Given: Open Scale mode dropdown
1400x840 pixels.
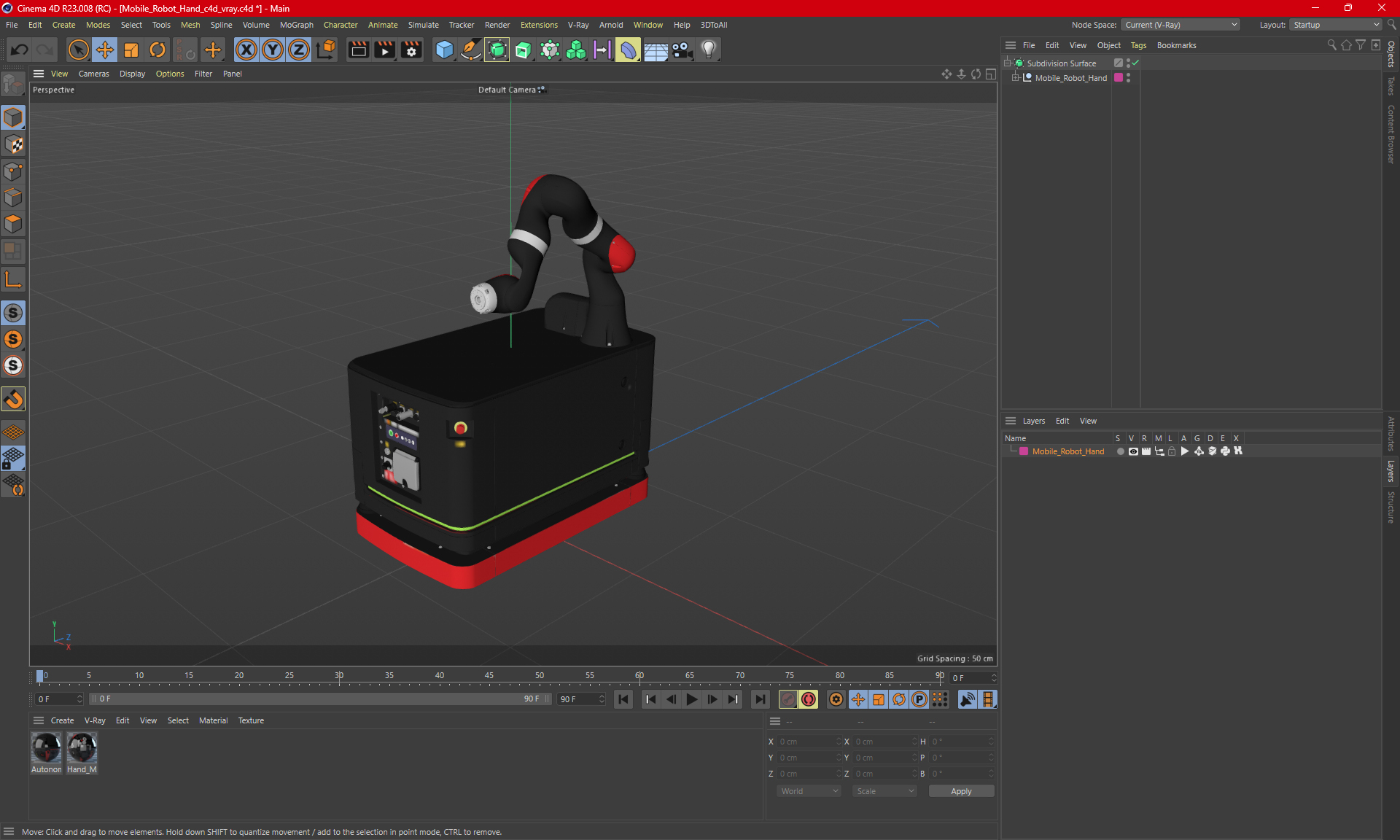Looking at the screenshot, I should point(884,791).
